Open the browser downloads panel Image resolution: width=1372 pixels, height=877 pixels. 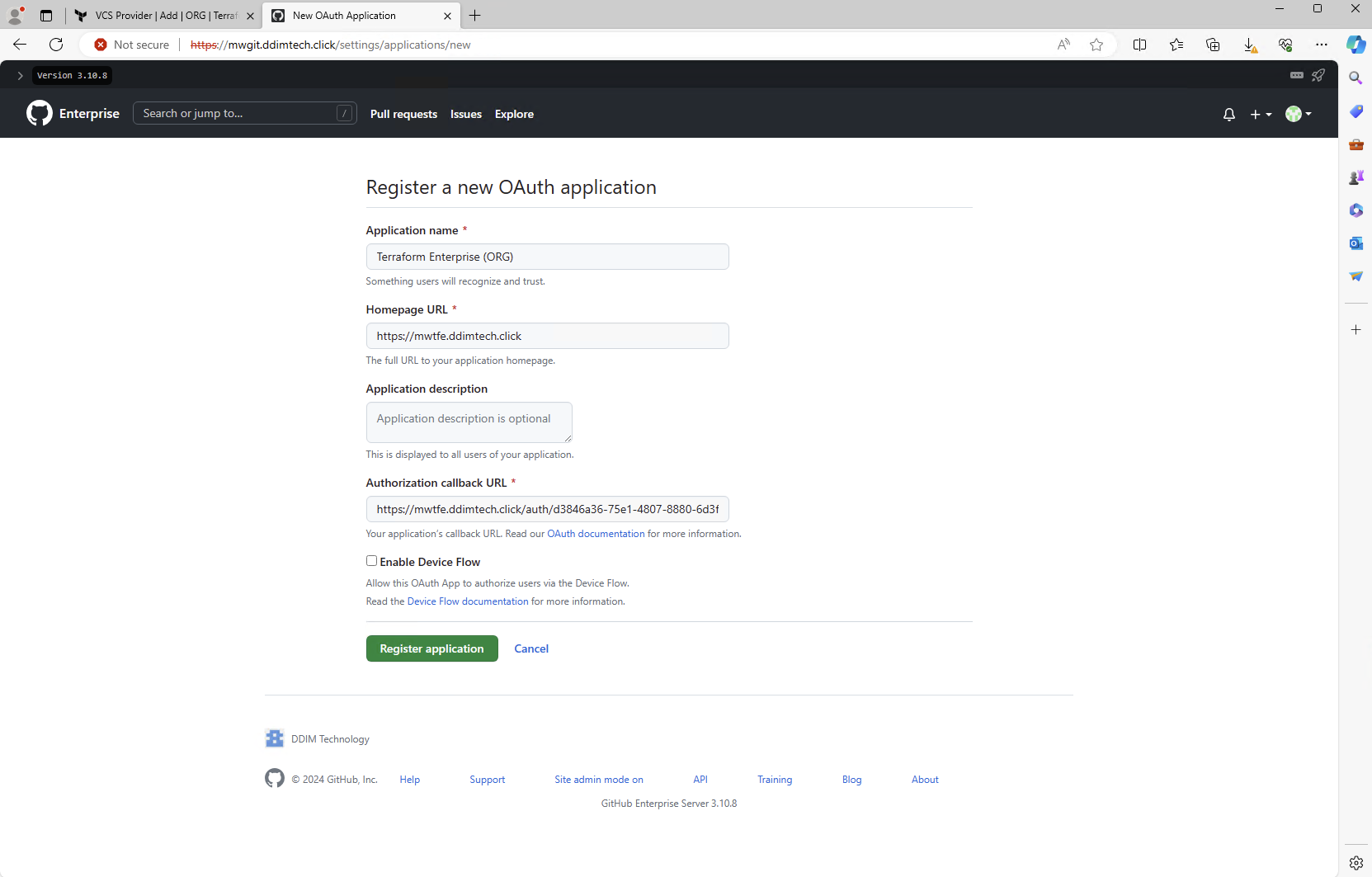pos(1250,45)
